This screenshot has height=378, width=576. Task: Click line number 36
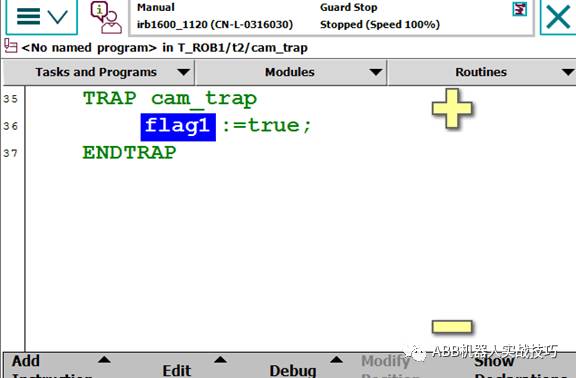coord(11,126)
